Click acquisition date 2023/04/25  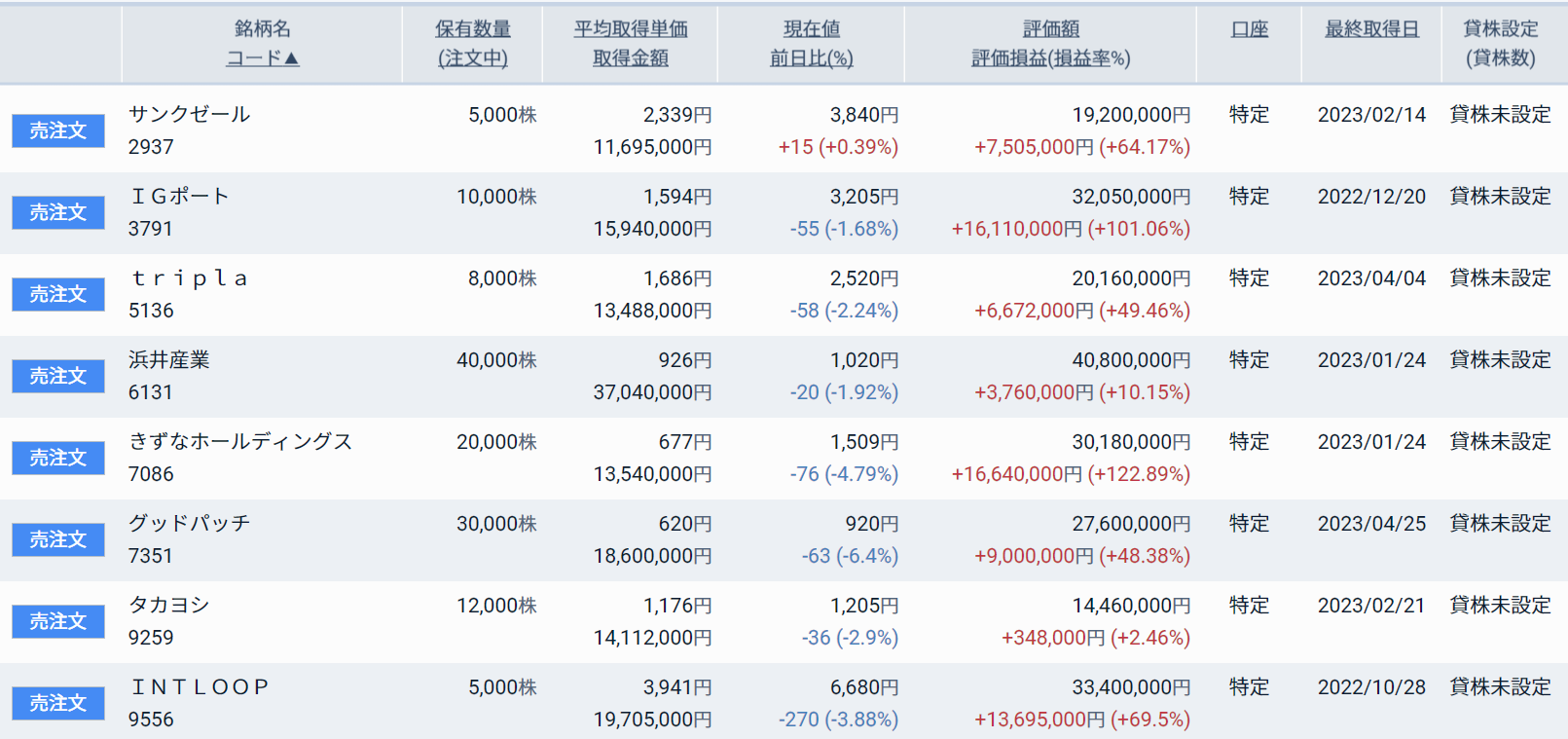click(x=1371, y=524)
